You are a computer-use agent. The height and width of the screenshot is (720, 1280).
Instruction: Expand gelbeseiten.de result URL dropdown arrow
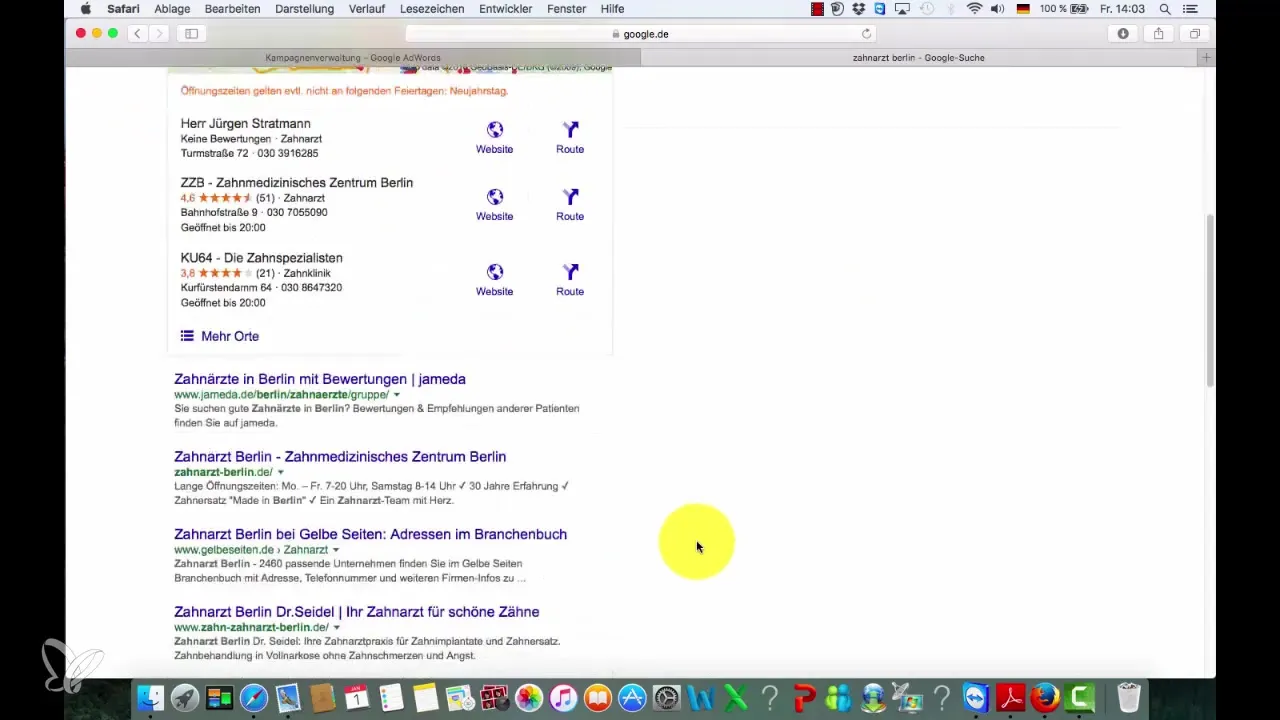(336, 550)
